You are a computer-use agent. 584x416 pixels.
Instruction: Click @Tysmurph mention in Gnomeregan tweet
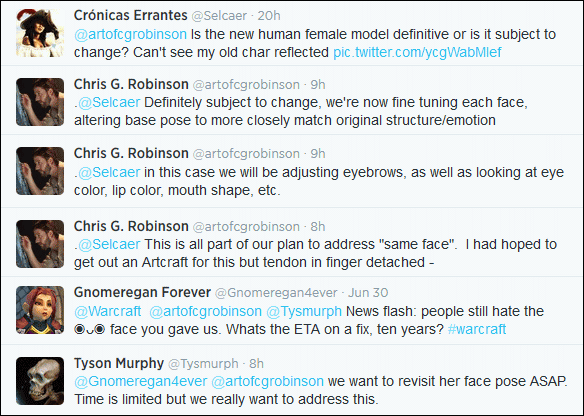click(304, 311)
